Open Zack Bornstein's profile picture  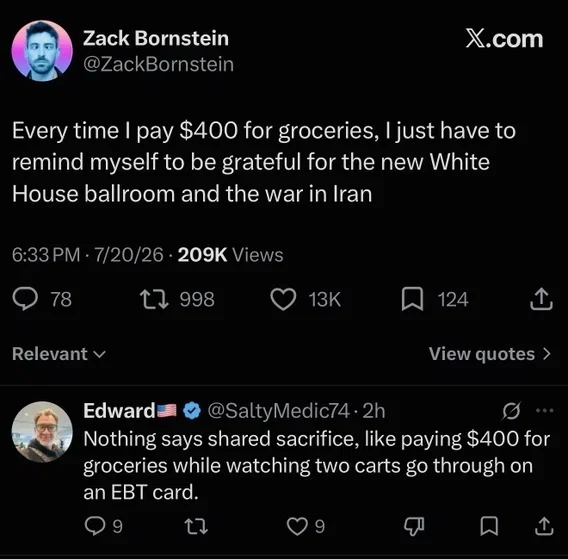pyautogui.click(x=42, y=51)
